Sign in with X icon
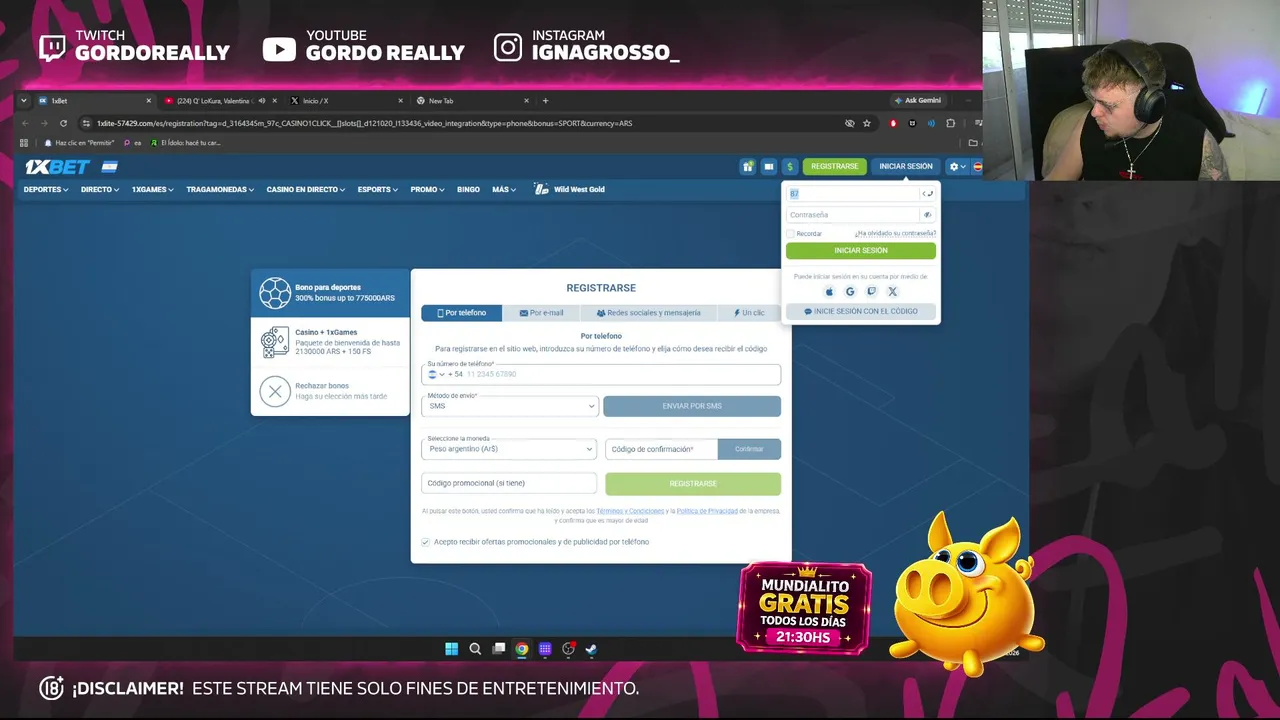 [892, 292]
